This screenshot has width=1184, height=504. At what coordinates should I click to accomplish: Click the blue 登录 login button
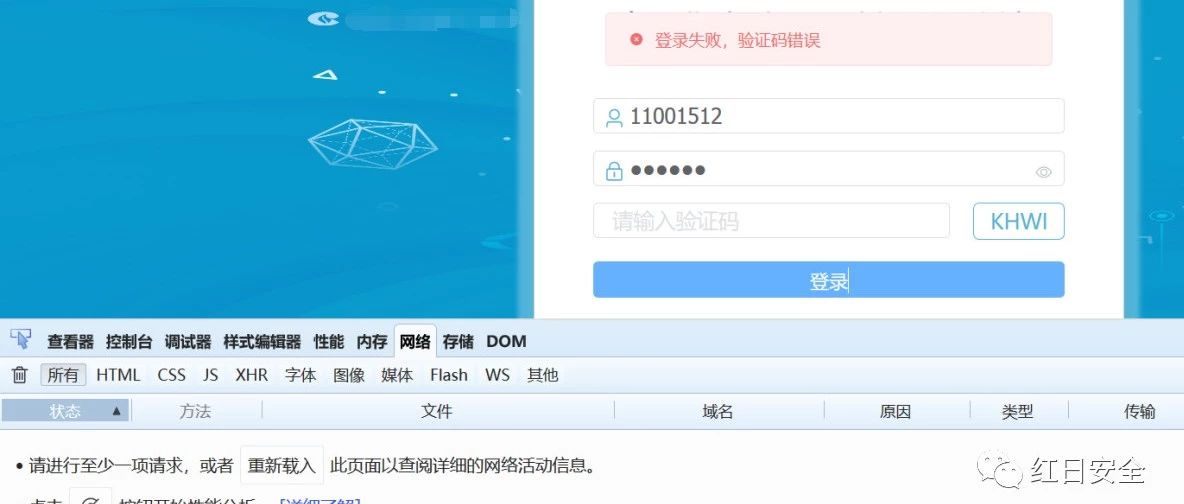828,280
